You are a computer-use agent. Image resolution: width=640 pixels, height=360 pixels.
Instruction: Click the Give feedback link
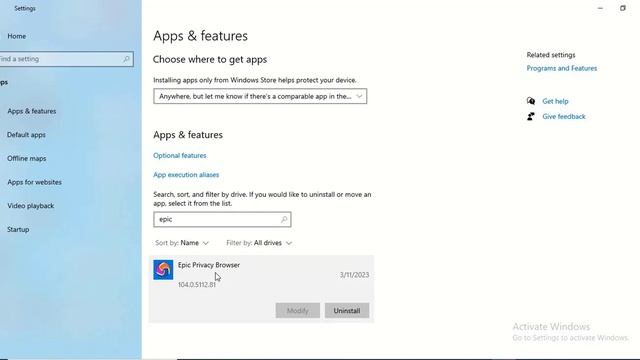[x=564, y=117]
